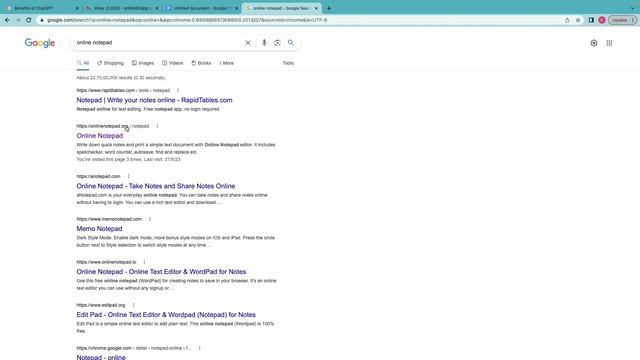Open three-dot menu beside memonotepad.com result
640x360 pixels.
coord(150,219)
